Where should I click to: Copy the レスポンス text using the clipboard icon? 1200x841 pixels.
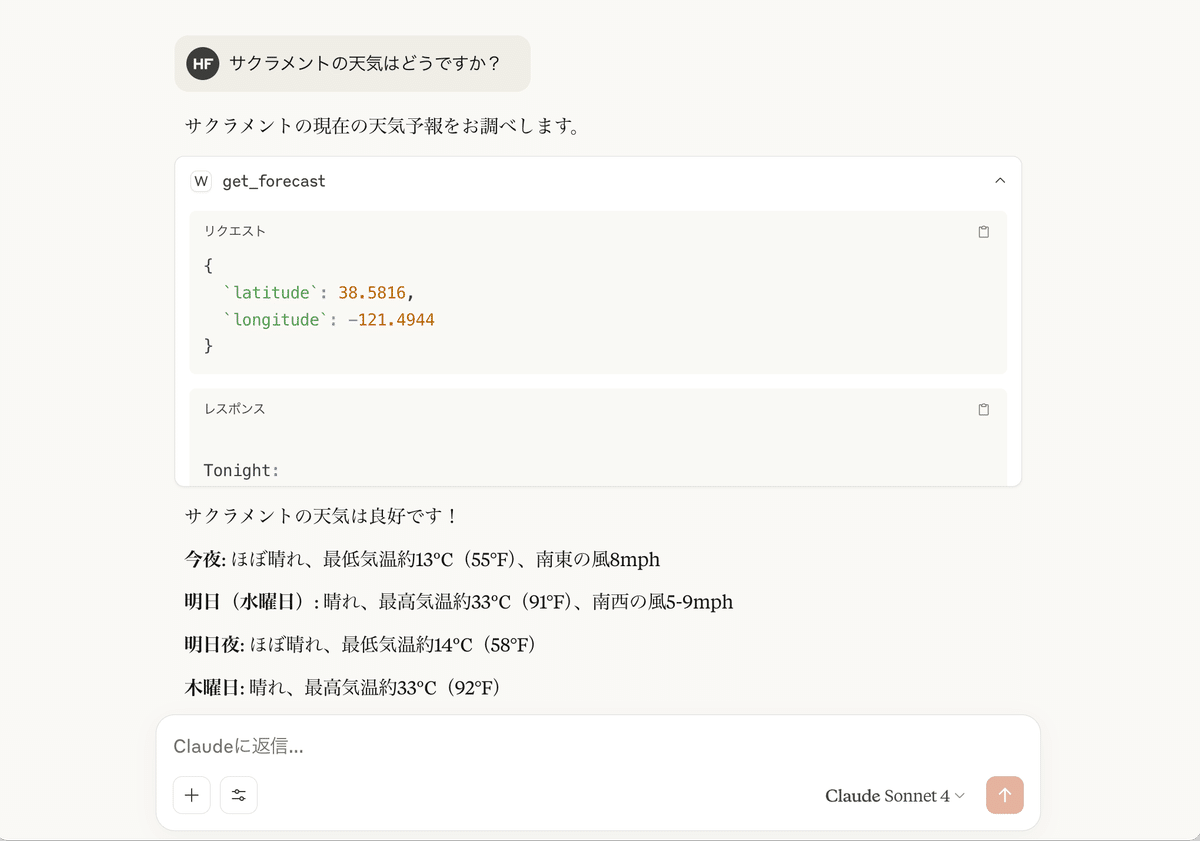pyautogui.click(x=983, y=409)
